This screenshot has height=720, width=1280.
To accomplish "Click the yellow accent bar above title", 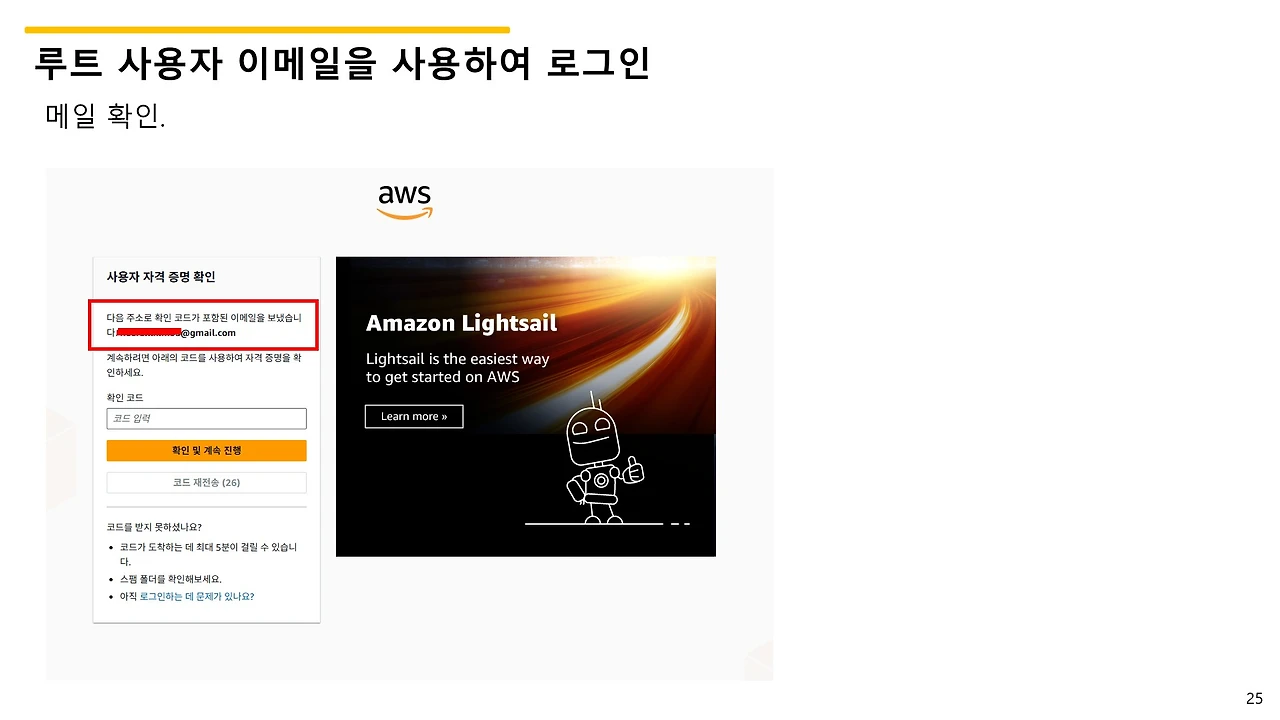I will tap(268, 30).
